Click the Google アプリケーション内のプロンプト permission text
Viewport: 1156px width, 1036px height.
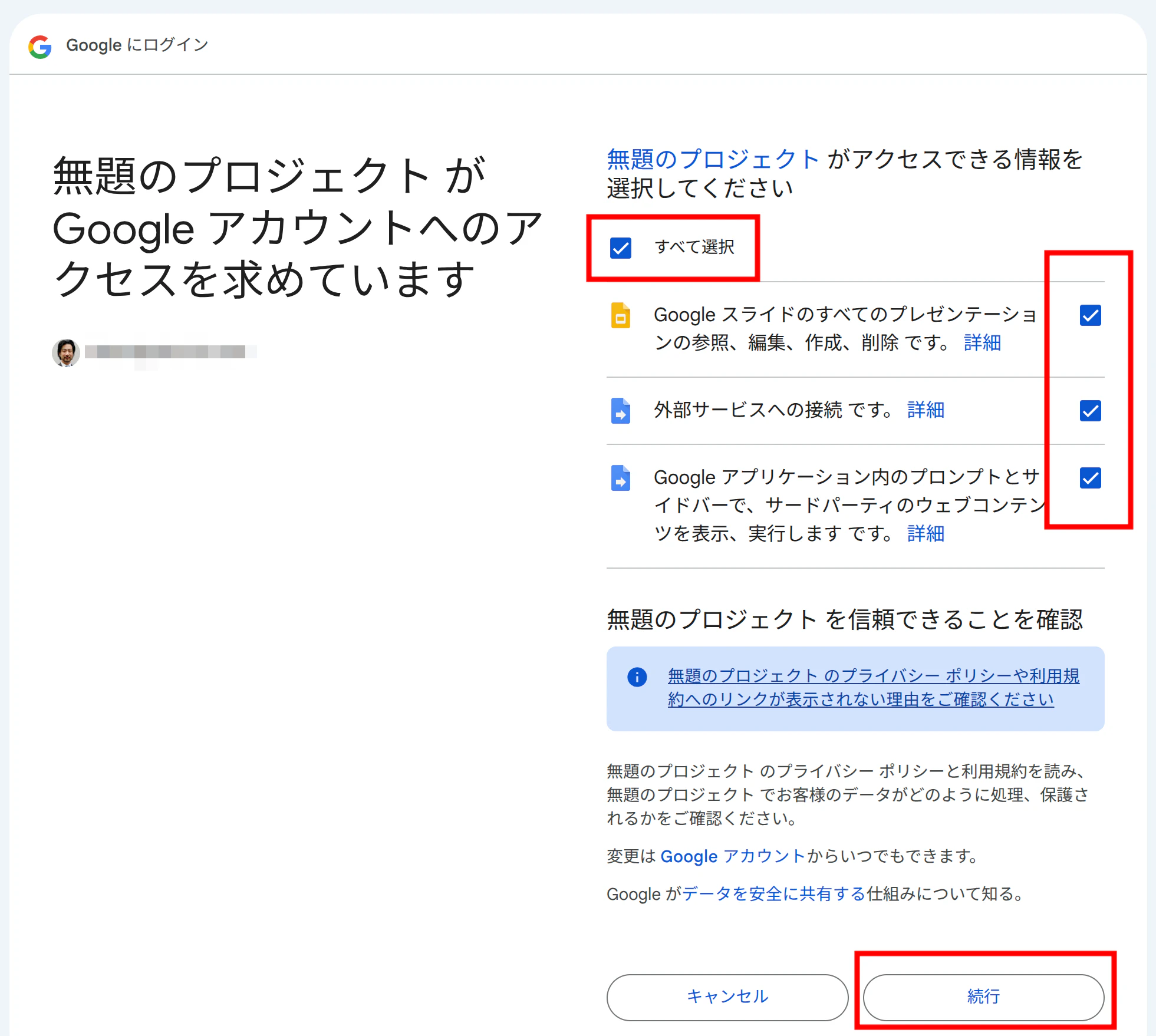[850, 505]
